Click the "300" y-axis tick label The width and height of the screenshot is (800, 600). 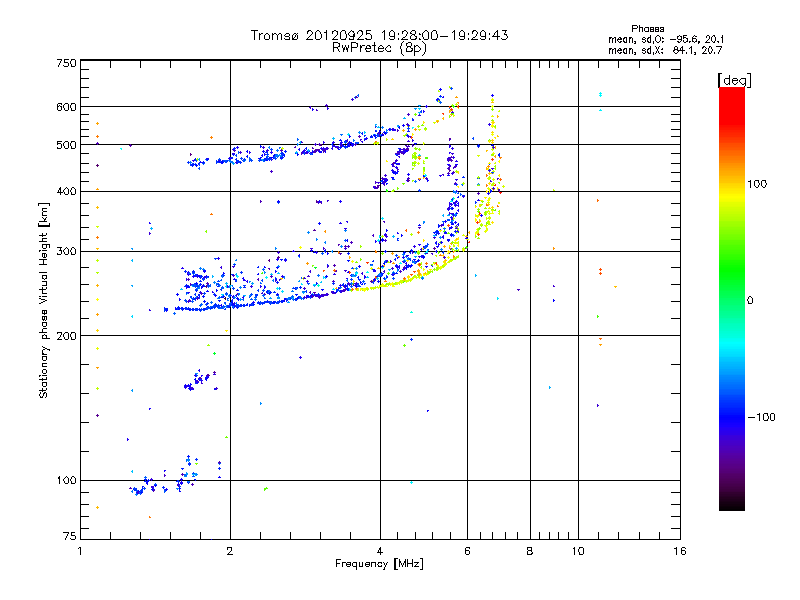66,252
